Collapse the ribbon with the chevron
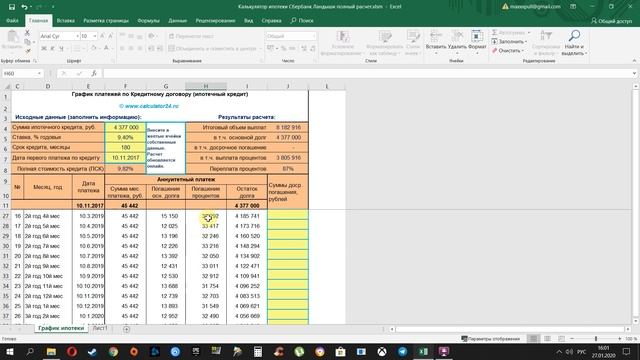Screen dimensions: 640x360 pos(634,61)
